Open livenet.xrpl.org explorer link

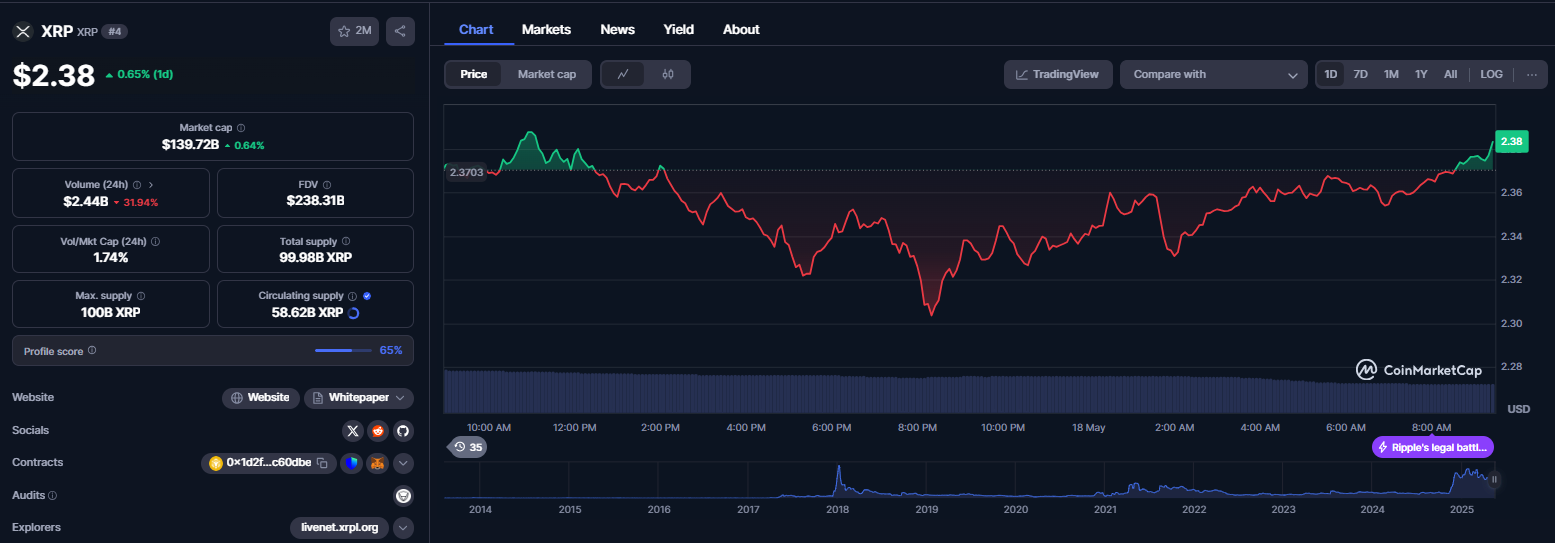click(x=340, y=527)
